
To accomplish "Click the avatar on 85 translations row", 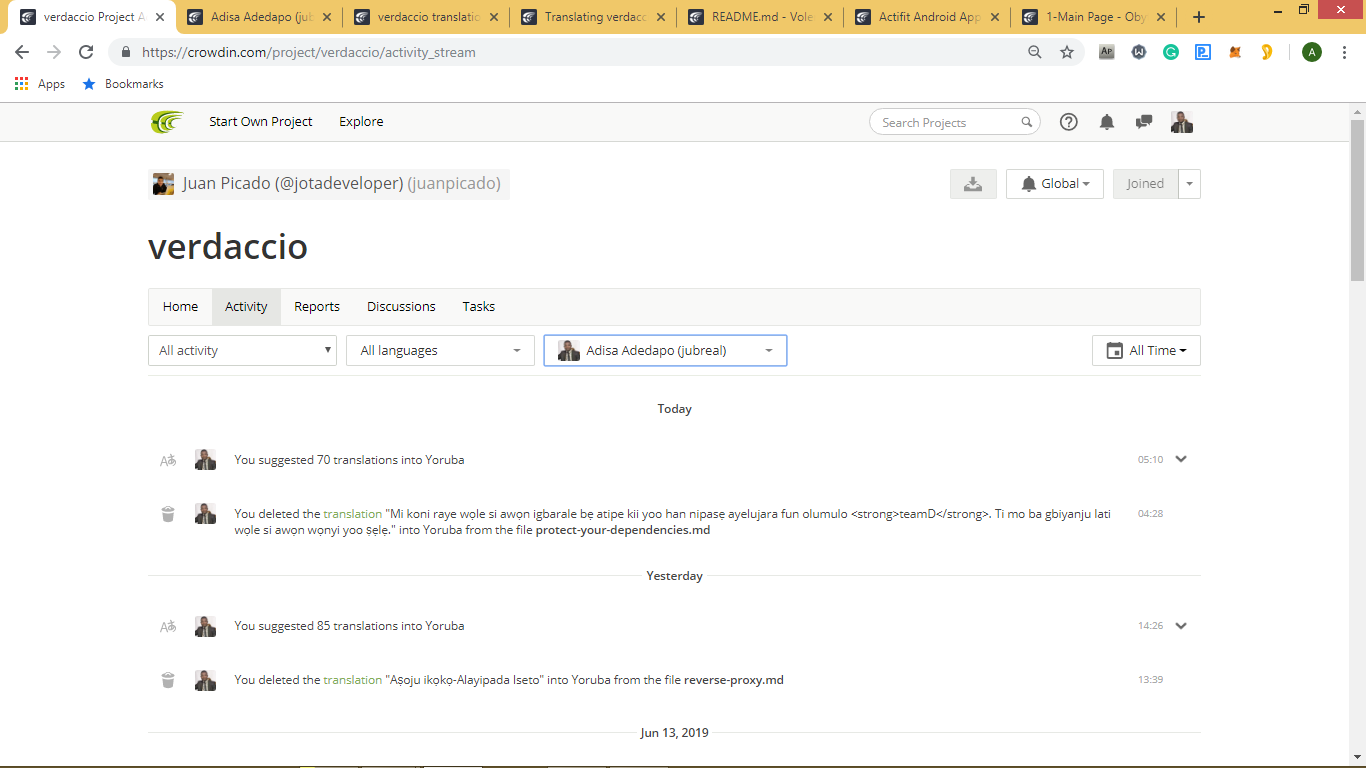I will point(205,626).
